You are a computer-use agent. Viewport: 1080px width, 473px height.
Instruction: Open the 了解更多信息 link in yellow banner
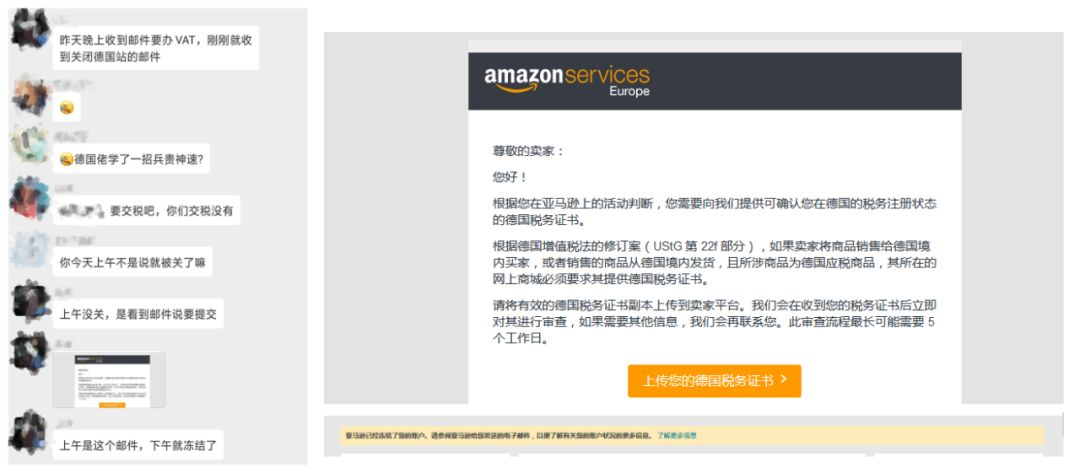[x=677, y=436]
